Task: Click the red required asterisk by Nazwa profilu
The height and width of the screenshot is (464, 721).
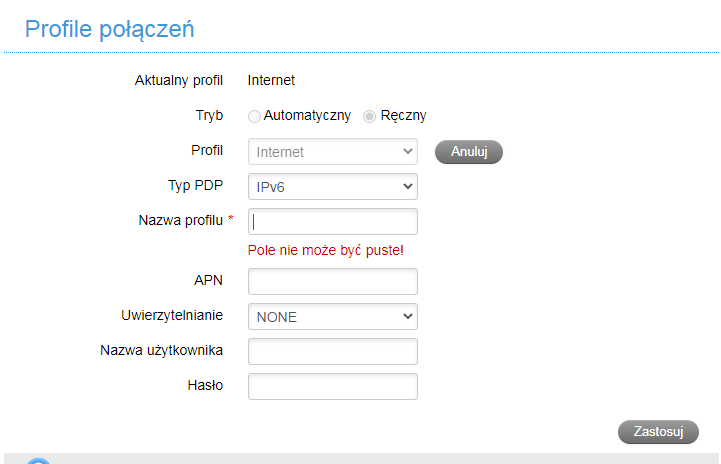Action: coord(231,220)
